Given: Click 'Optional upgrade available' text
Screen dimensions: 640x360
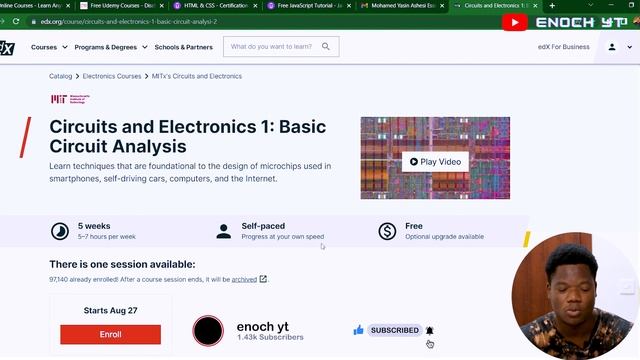Looking at the screenshot, I should click(444, 237).
